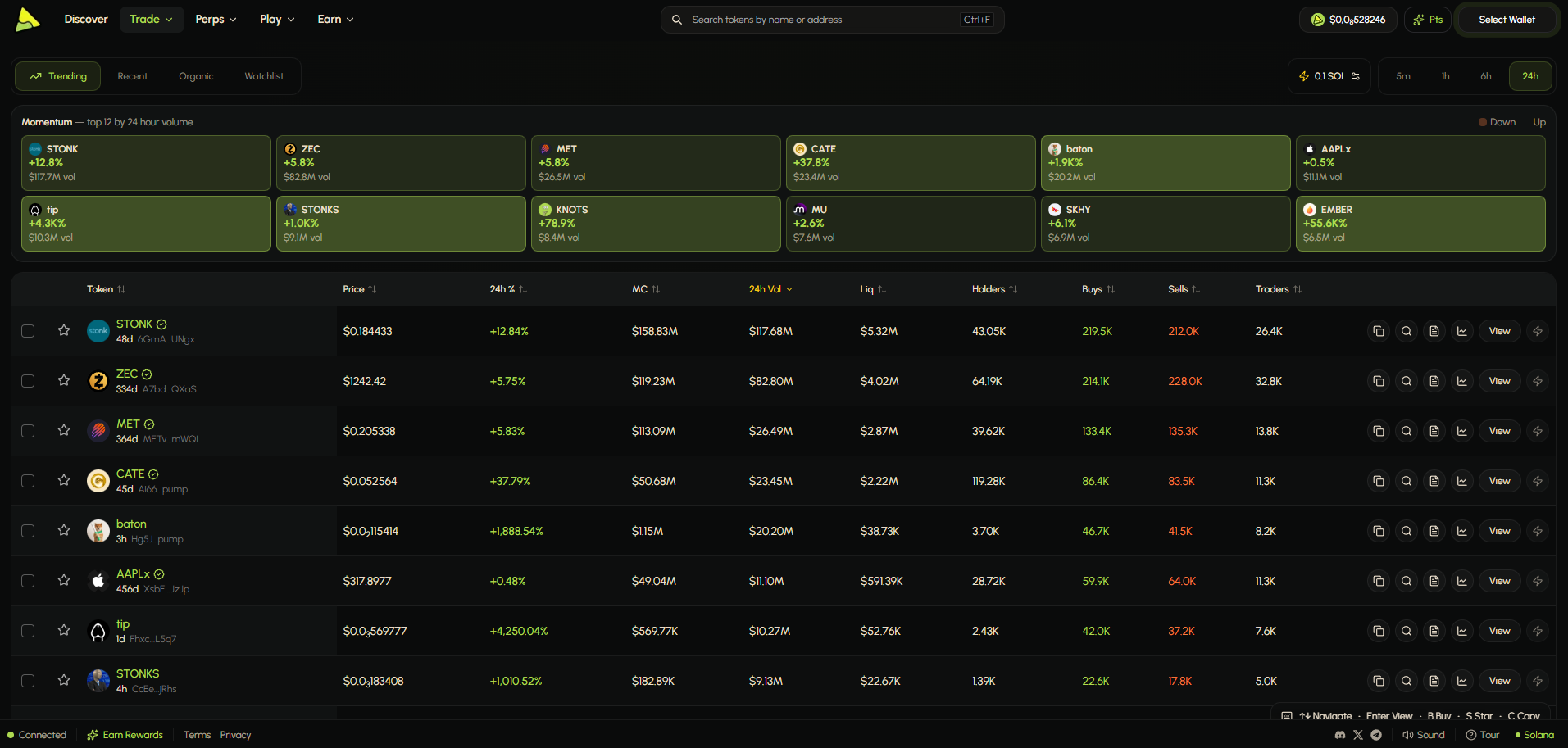
Task: Star the ZEC token
Action: tap(64, 380)
